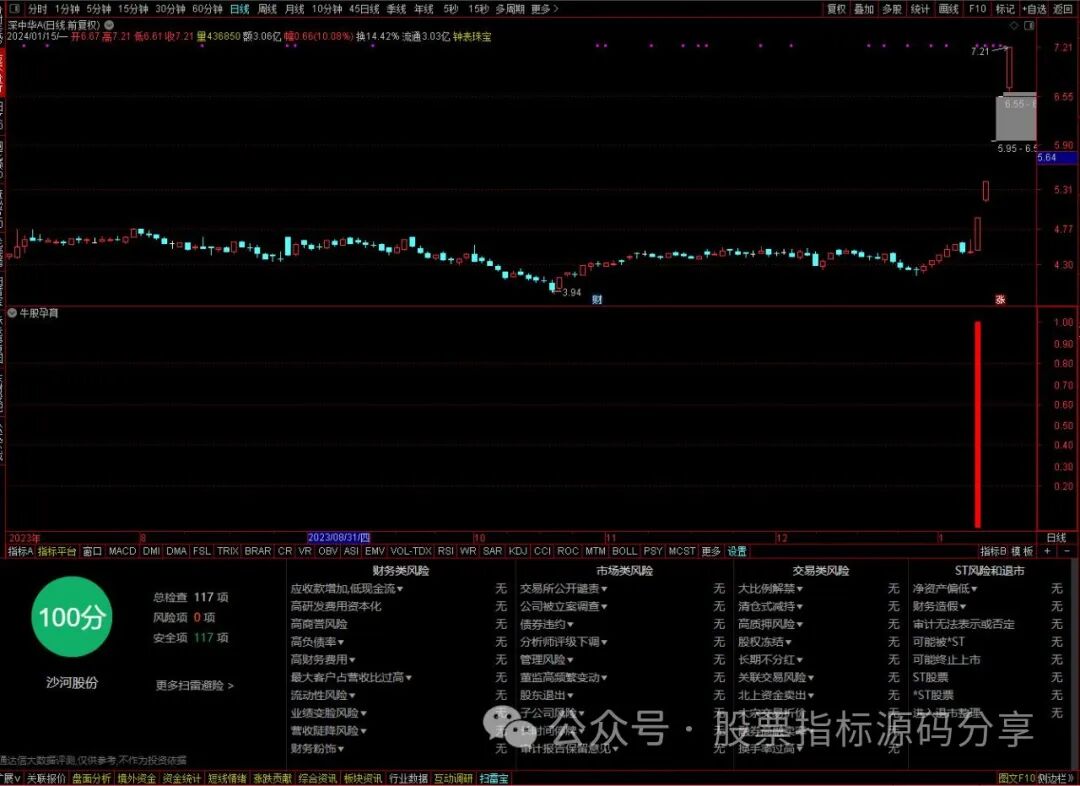Image resolution: width=1080 pixels, height=786 pixels.
Task: Select the BOLL indicator
Action: (x=625, y=551)
